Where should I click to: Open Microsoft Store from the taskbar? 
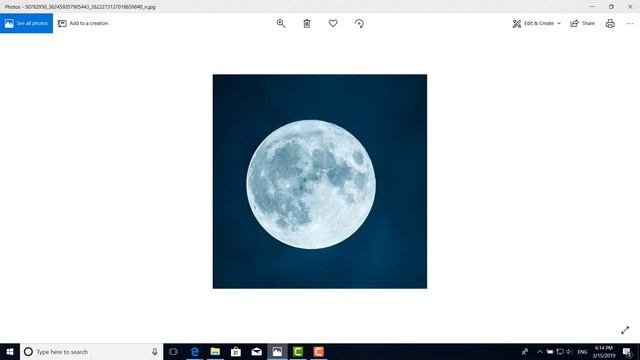(x=236, y=351)
